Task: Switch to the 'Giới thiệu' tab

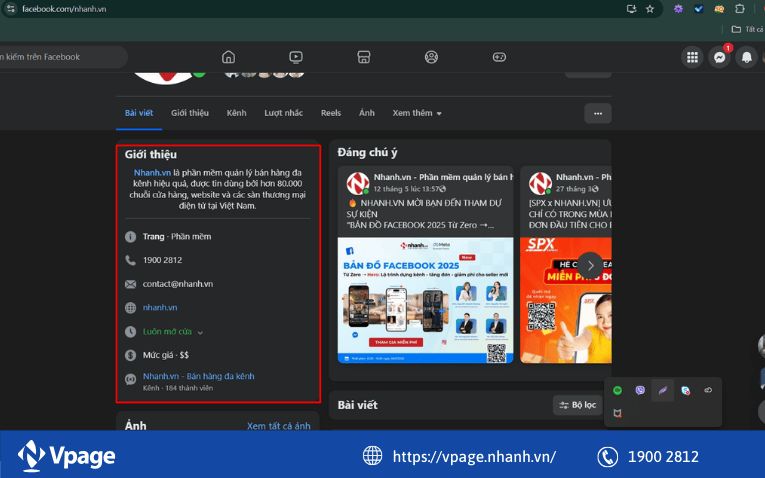Action: click(x=190, y=113)
